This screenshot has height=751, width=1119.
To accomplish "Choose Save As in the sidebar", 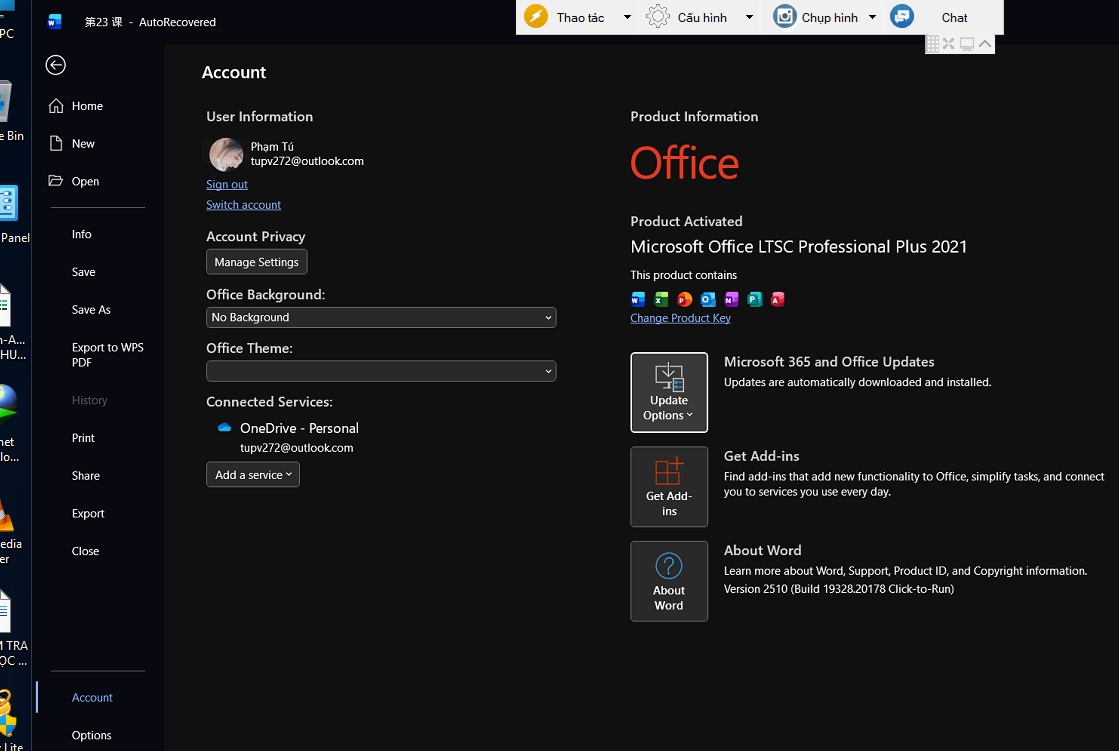I will 91,310.
